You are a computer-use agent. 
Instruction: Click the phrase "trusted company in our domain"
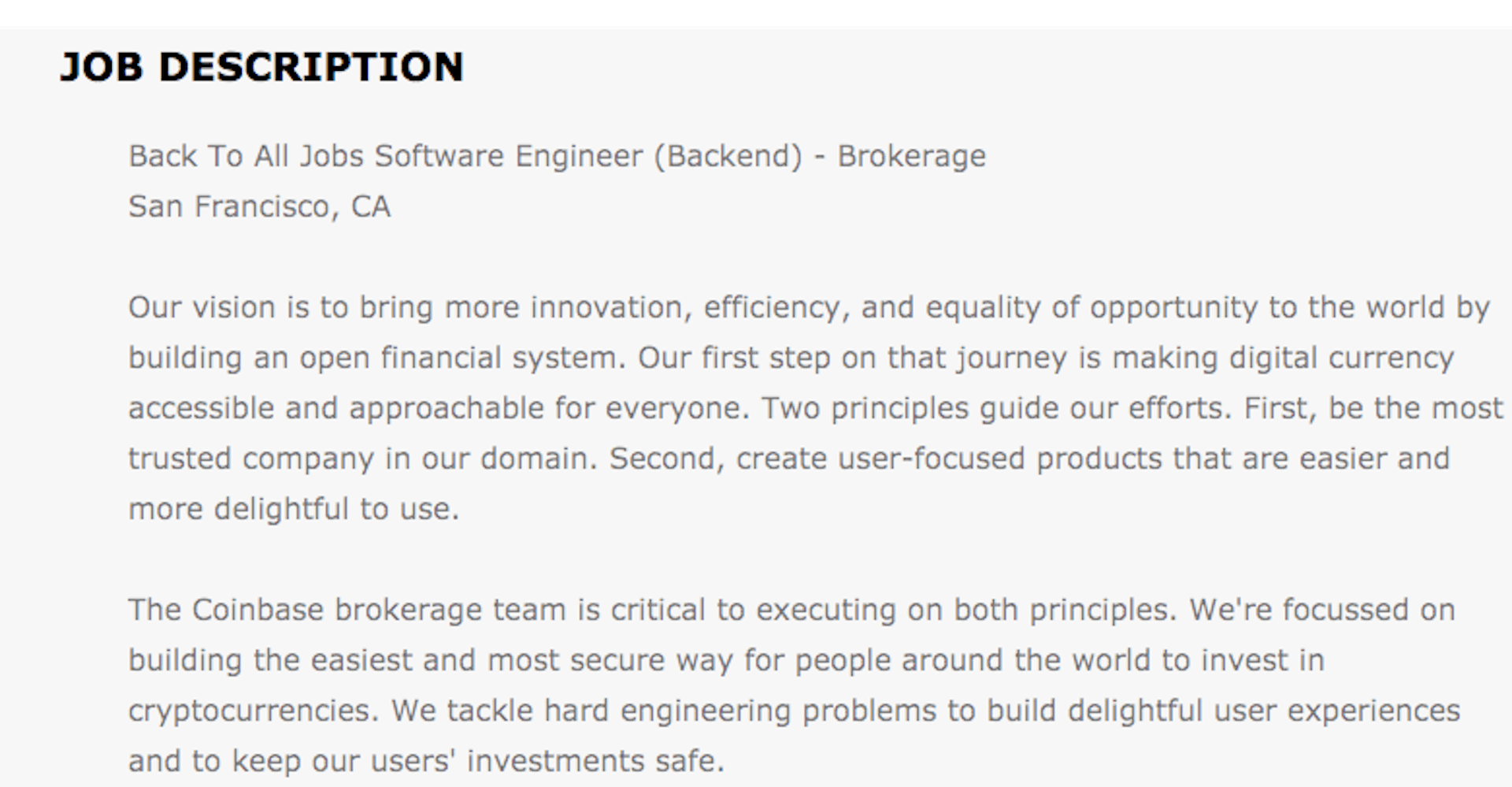[x=362, y=458]
